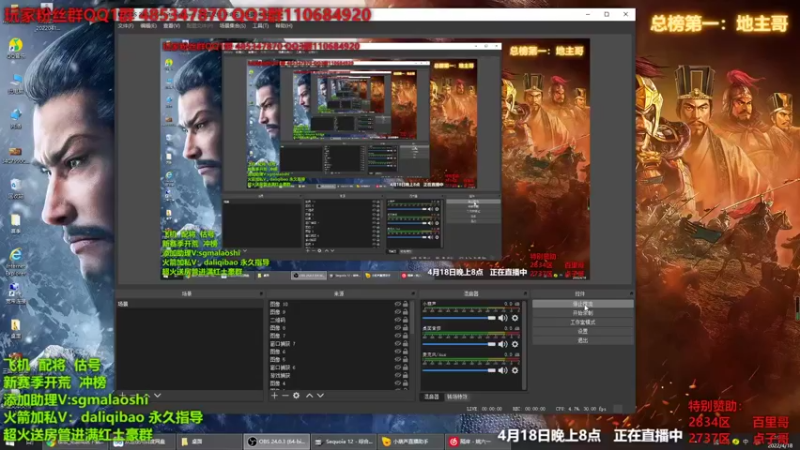800x450 pixels.
Task: Toggle visibility of source 图像 5
Action: pyautogui.click(x=397, y=360)
